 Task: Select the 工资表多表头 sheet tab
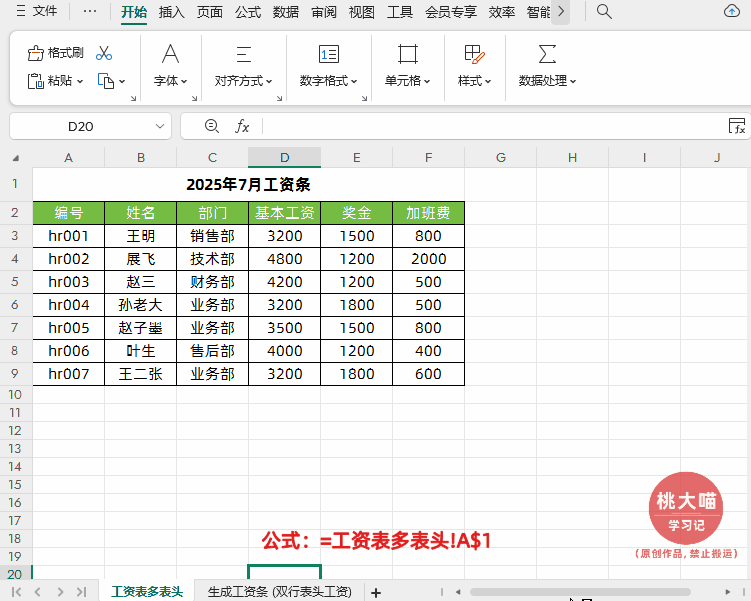(147, 592)
